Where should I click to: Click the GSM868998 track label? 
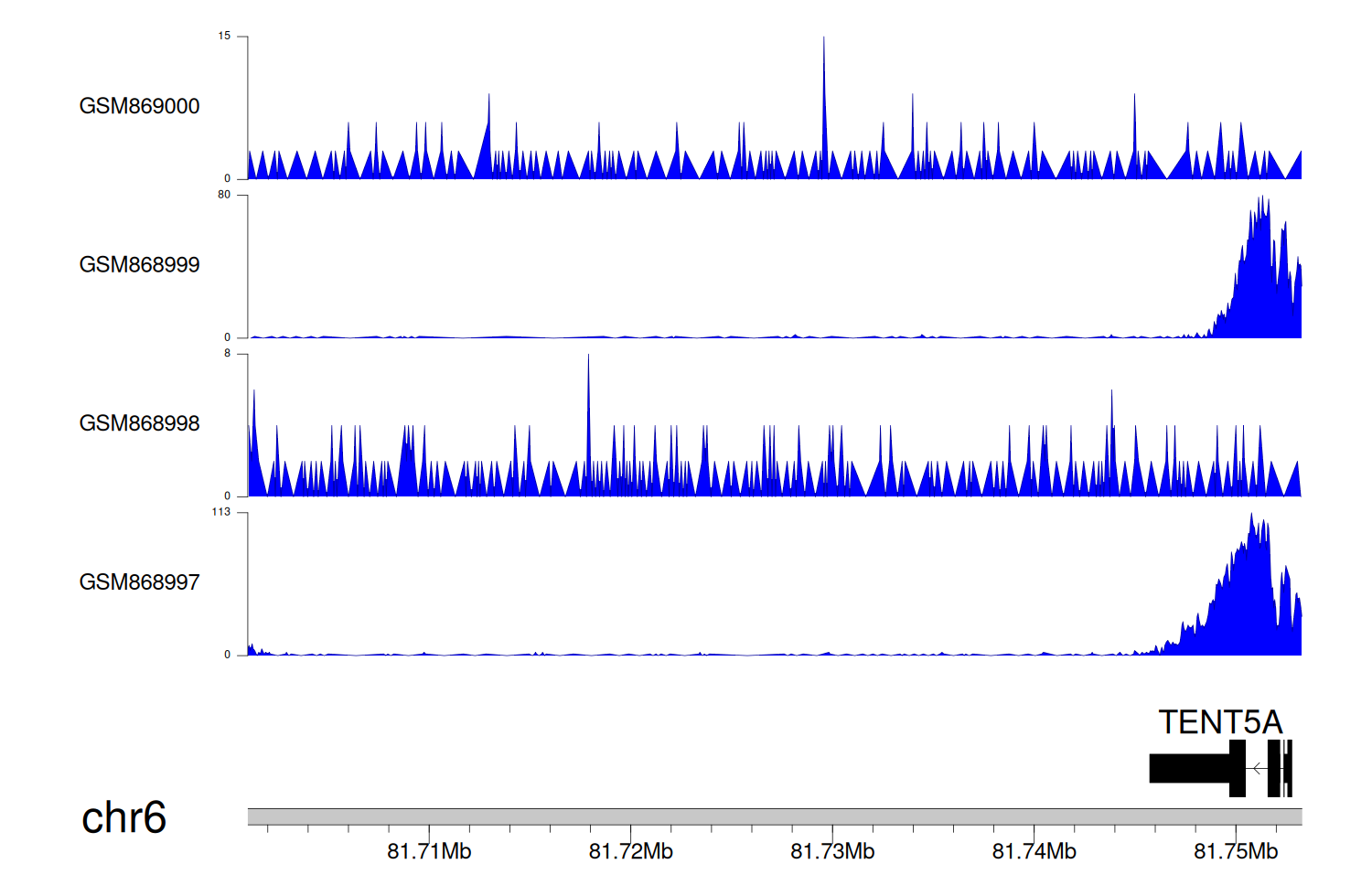139,423
